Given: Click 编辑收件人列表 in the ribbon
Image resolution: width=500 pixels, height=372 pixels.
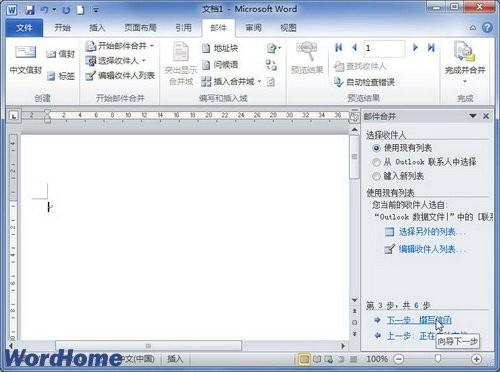Looking at the screenshot, I should click(120, 76).
